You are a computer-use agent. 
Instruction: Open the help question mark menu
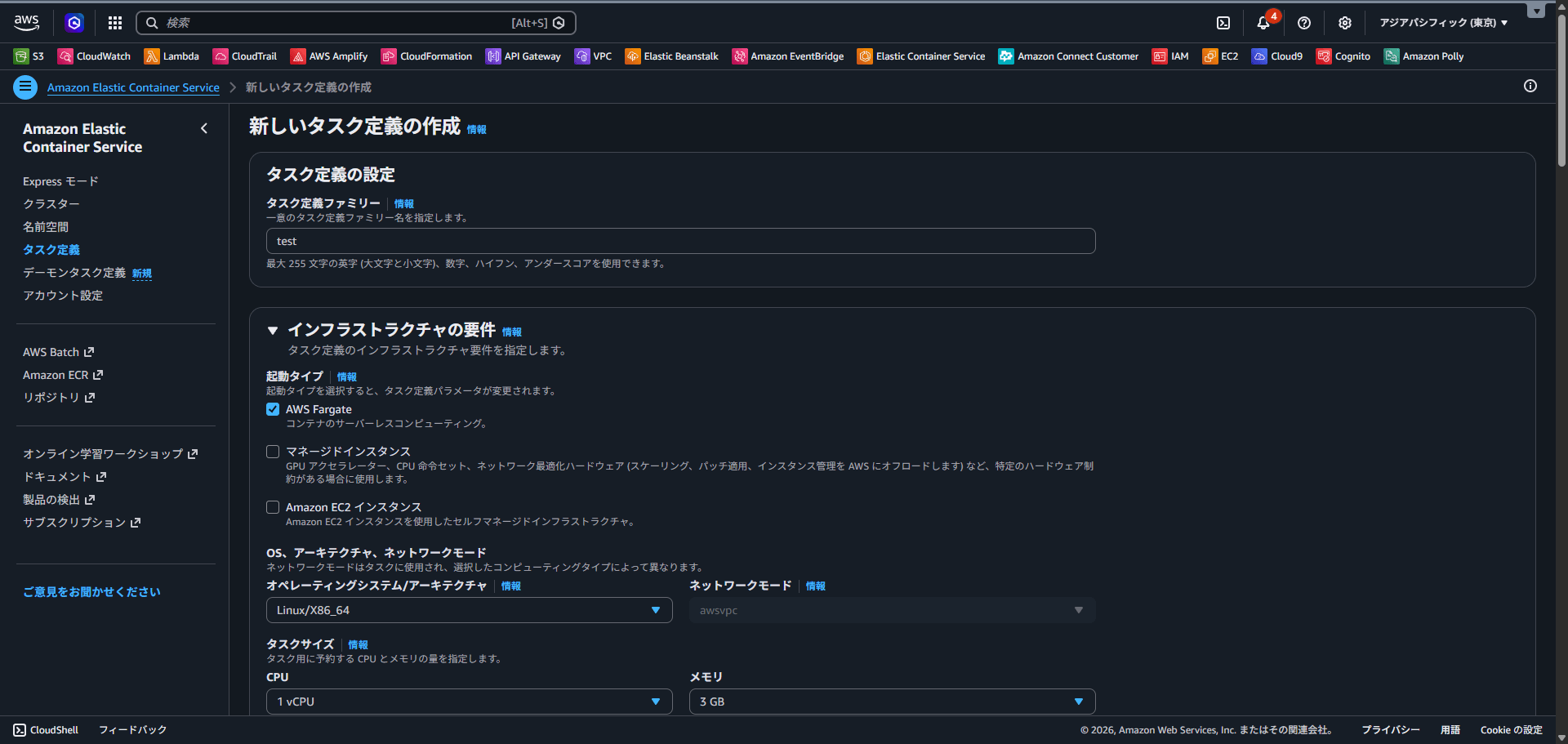tap(1304, 23)
